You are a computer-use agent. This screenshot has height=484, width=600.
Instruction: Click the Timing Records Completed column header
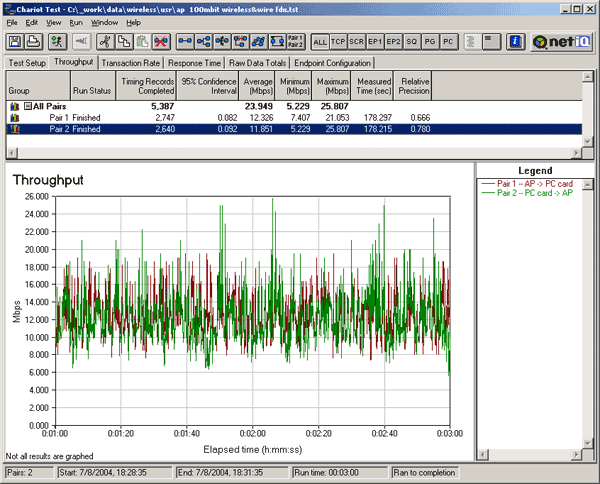146,85
